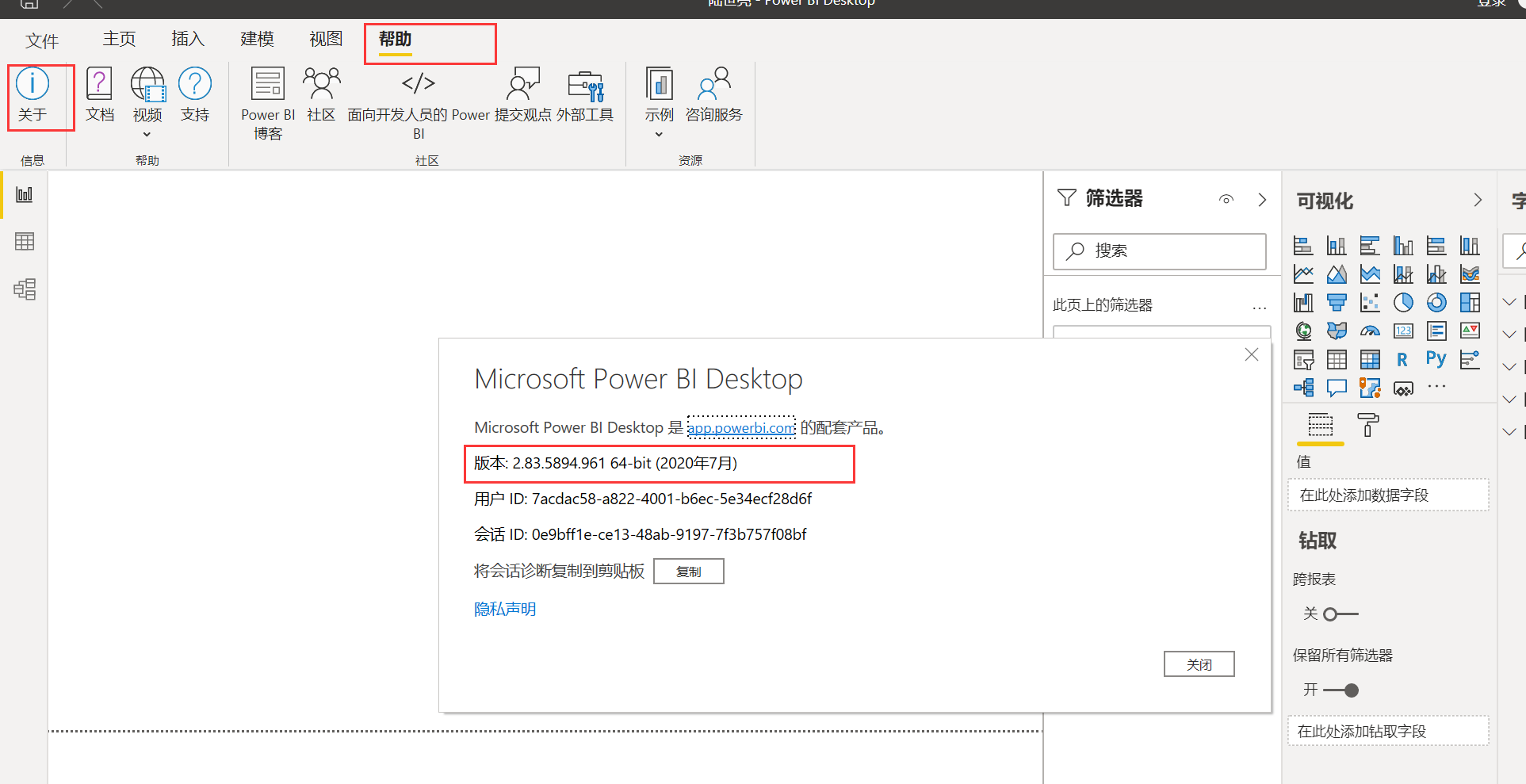Toggle the 保留所有筛选器 switch
The height and width of the screenshot is (784, 1526).
1341,690
